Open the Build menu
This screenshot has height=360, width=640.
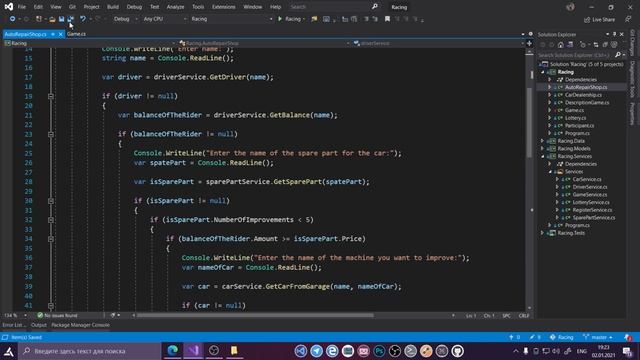113,7
